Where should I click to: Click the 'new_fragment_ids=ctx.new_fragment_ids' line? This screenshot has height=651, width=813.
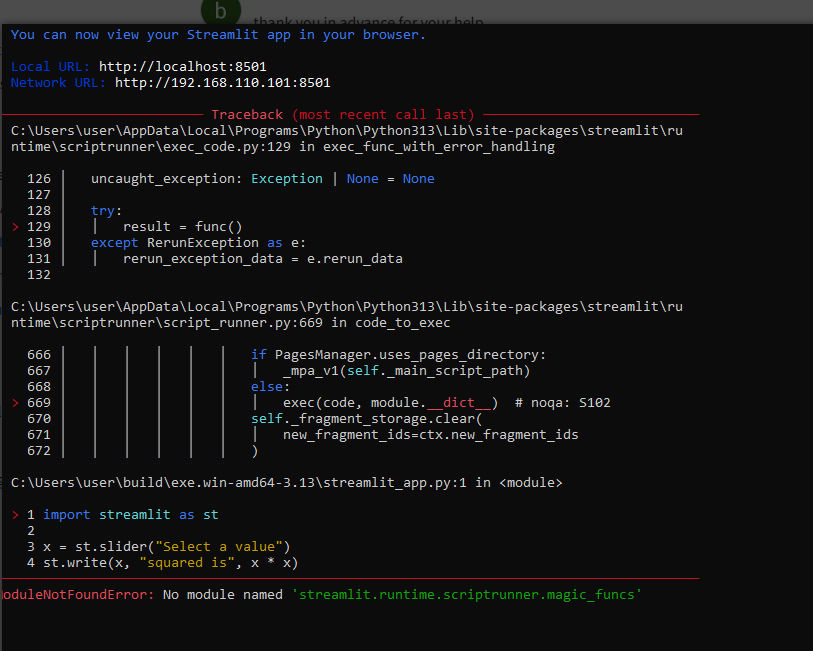pos(430,435)
